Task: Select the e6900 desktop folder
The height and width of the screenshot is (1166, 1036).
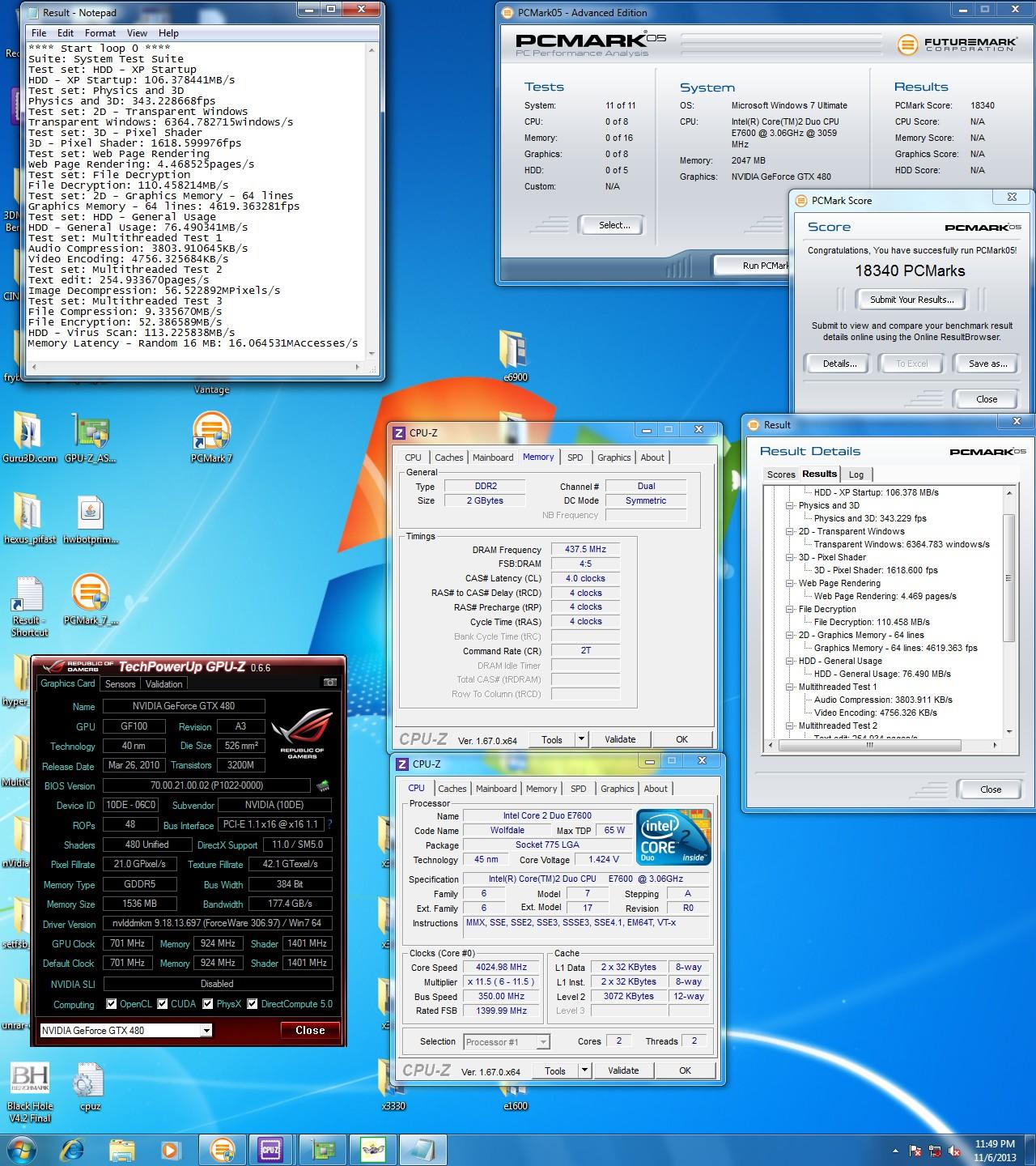Action: click(x=515, y=355)
